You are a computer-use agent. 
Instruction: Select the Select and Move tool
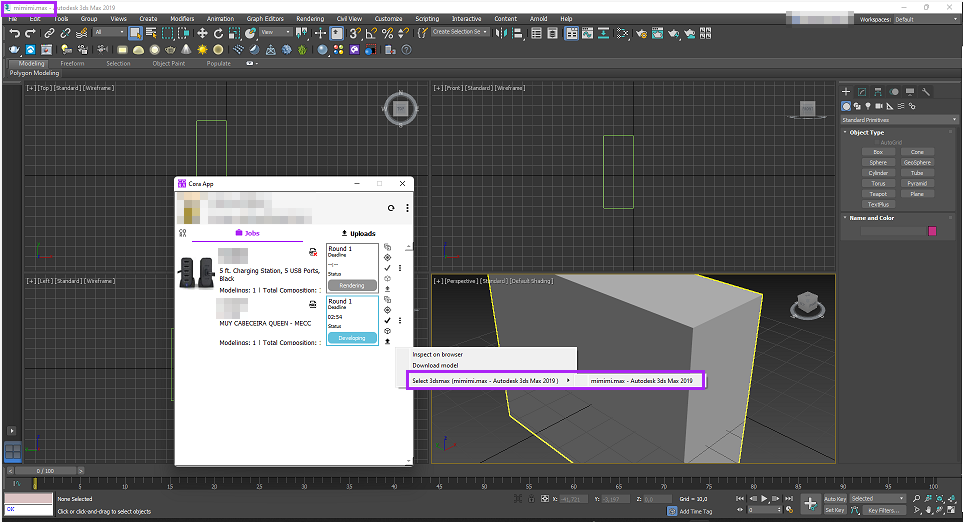[202, 33]
